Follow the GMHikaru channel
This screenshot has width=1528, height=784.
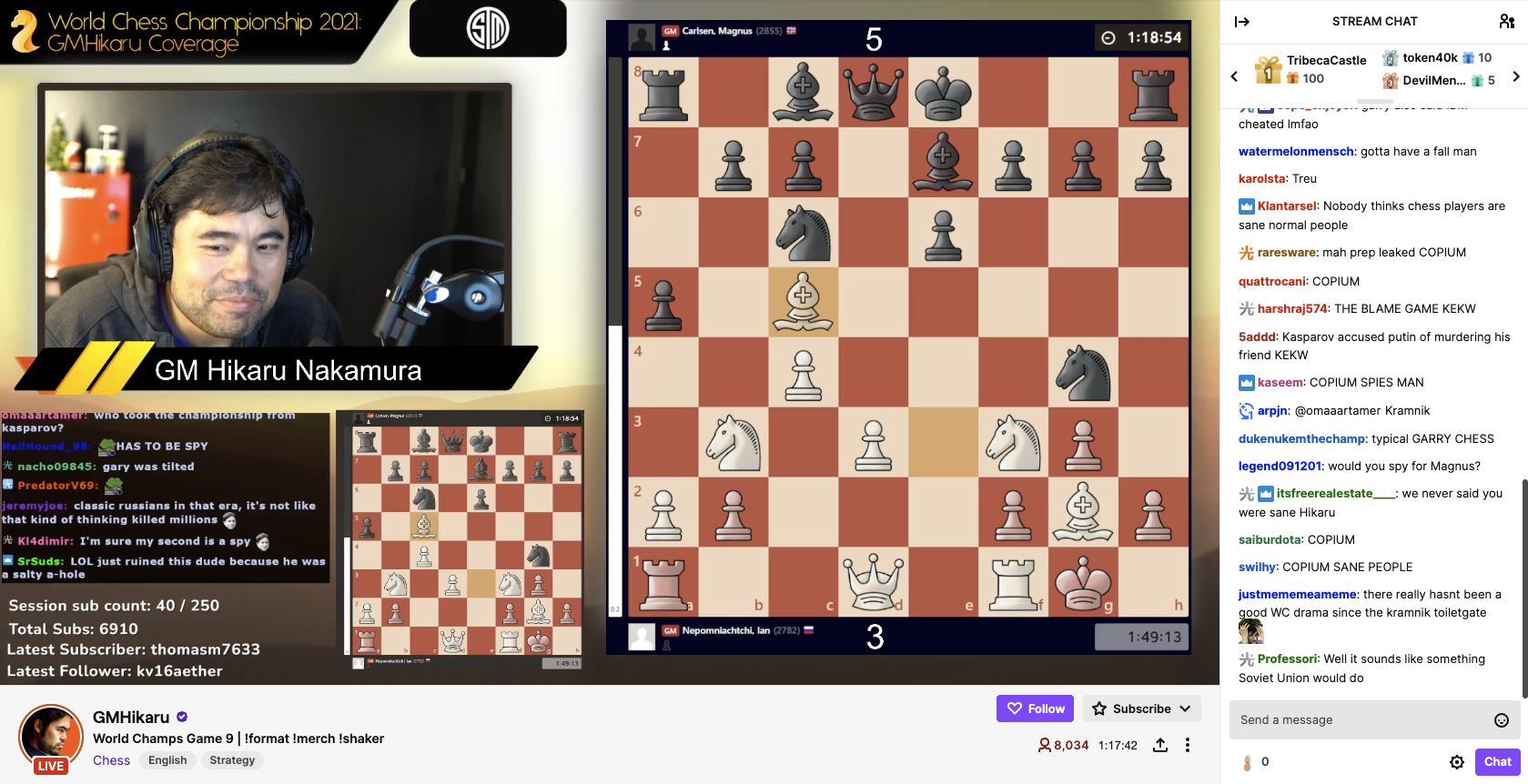(1036, 709)
